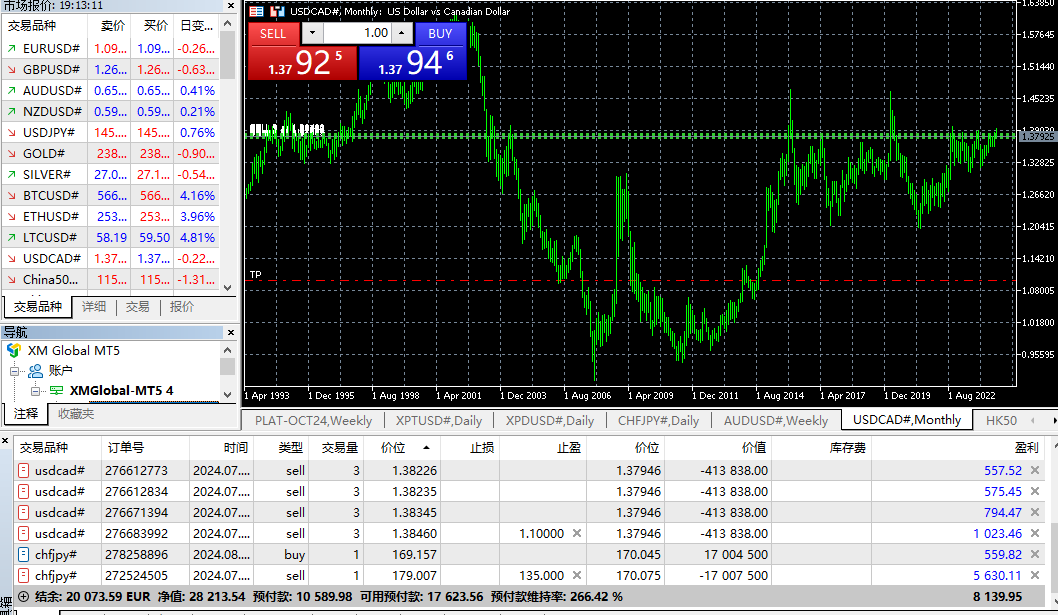The width and height of the screenshot is (1058, 615).
Task: Select ETHUSD# in Market Watch
Action: [x=111, y=216]
